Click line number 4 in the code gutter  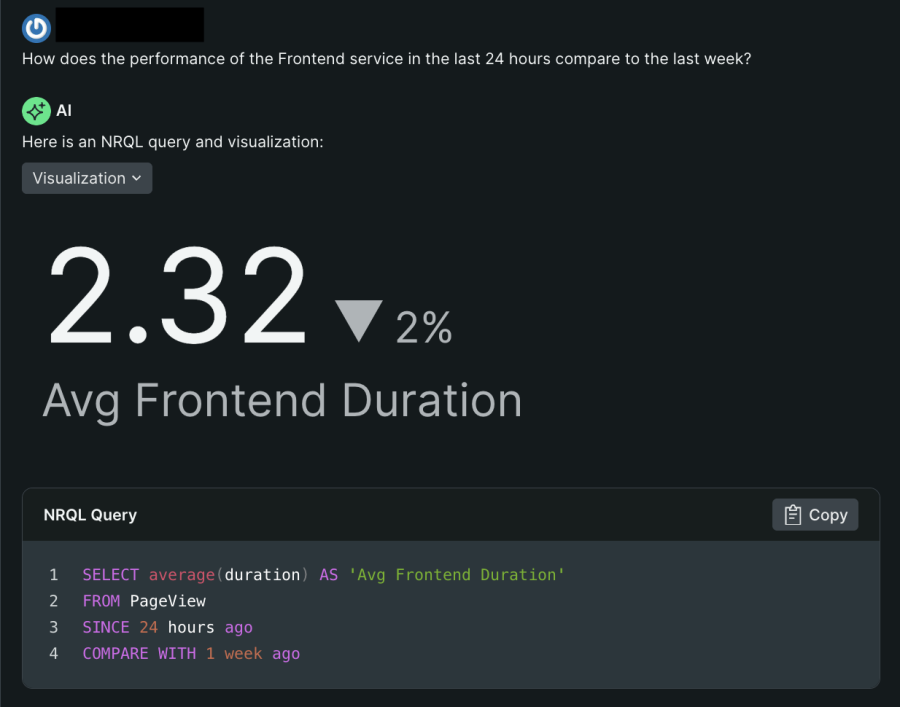(54, 653)
